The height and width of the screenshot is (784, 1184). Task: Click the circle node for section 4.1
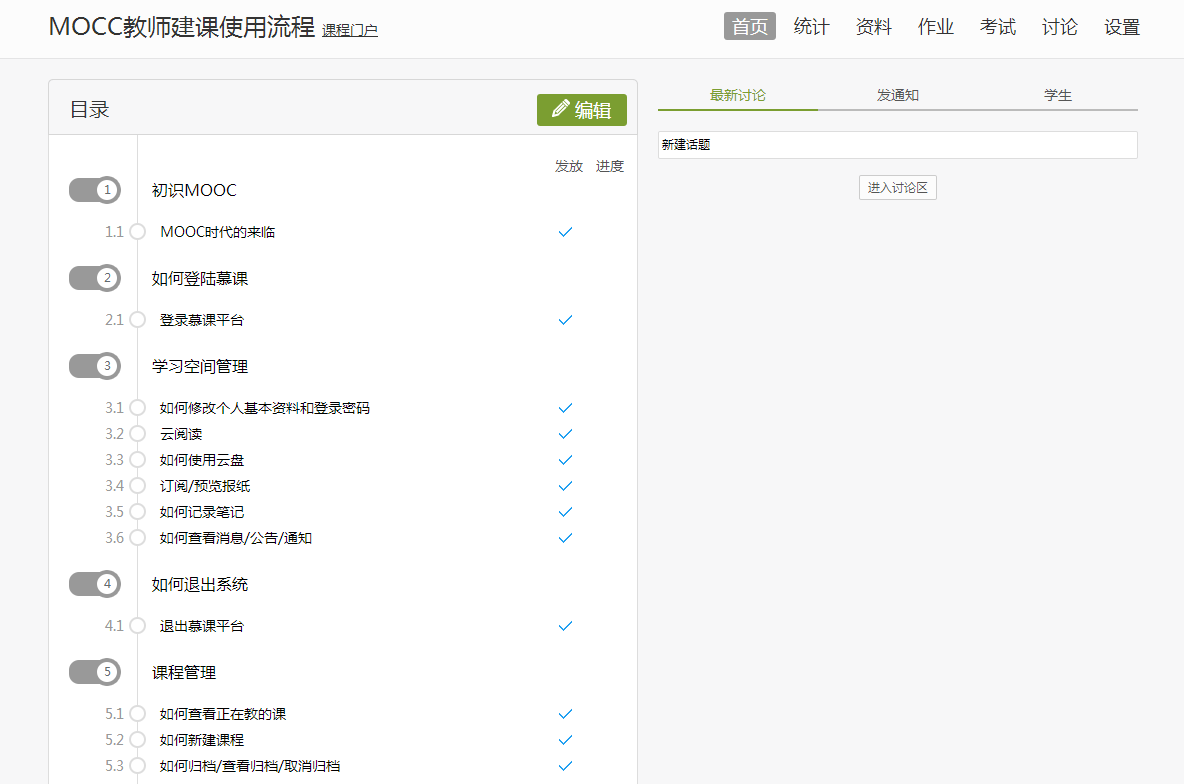(137, 626)
